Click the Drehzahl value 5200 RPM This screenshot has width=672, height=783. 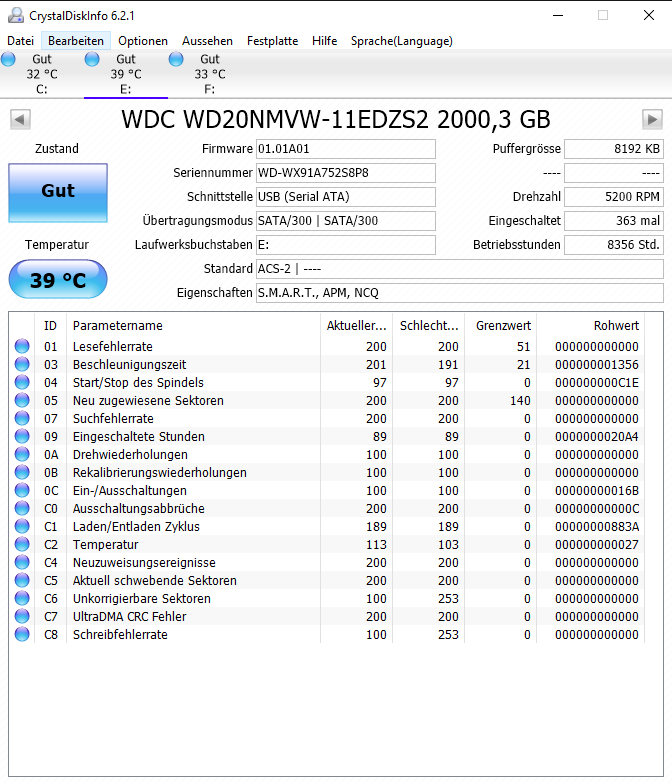pos(614,197)
